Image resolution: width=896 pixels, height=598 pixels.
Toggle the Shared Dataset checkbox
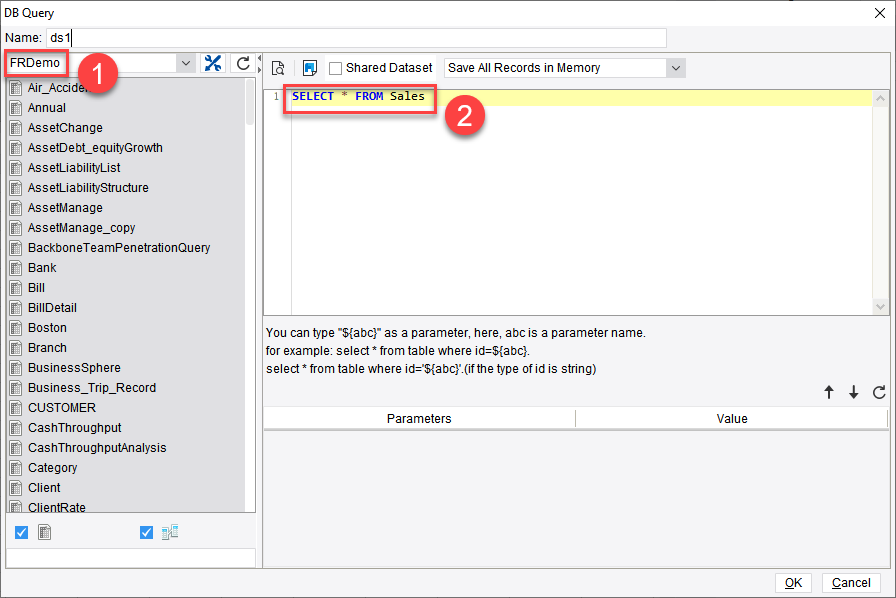(x=337, y=67)
